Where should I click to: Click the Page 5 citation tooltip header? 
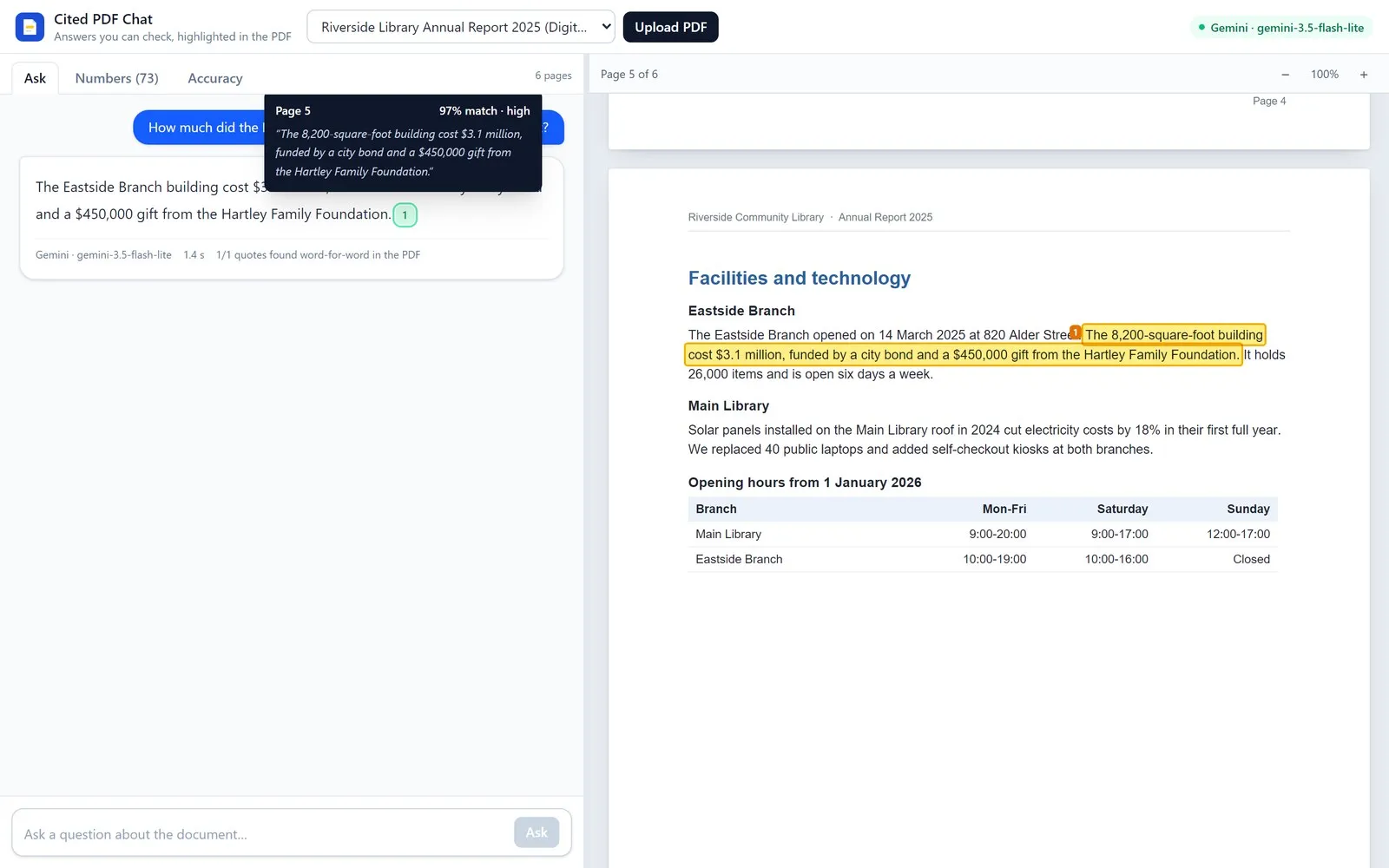(x=293, y=111)
